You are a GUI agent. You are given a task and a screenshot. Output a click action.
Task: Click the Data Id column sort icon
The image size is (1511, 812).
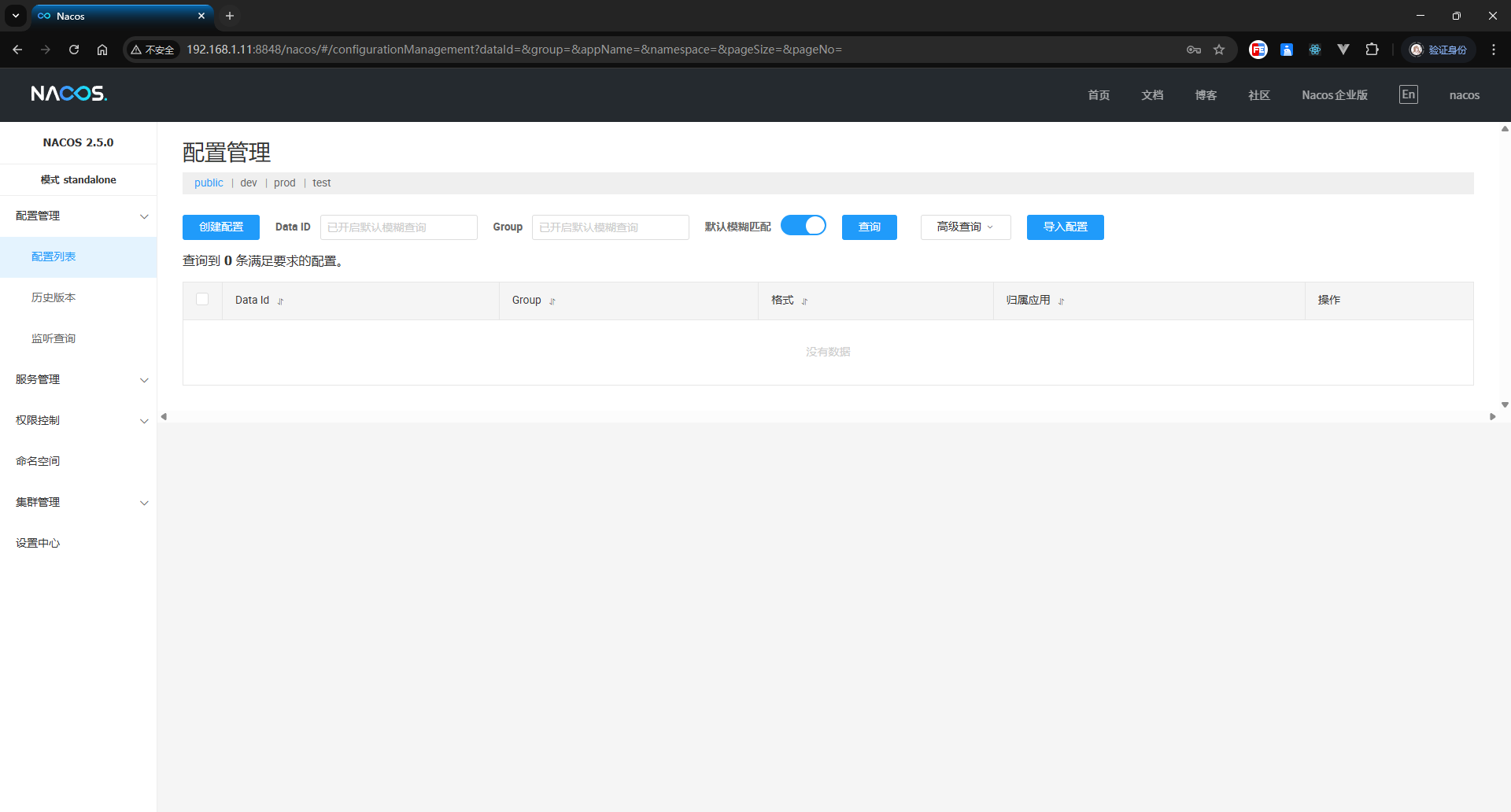pyautogui.click(x=280, y=301)
